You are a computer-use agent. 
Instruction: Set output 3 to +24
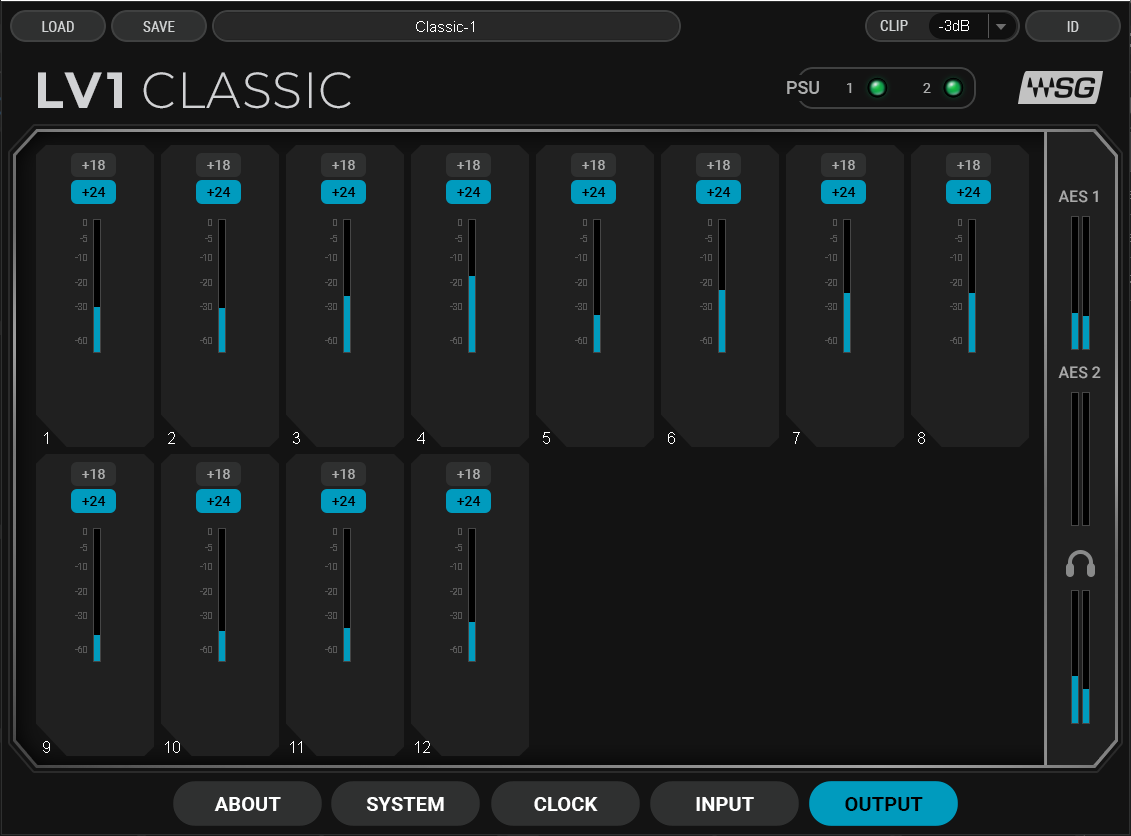pyautogui.click(x=343, y=193)
